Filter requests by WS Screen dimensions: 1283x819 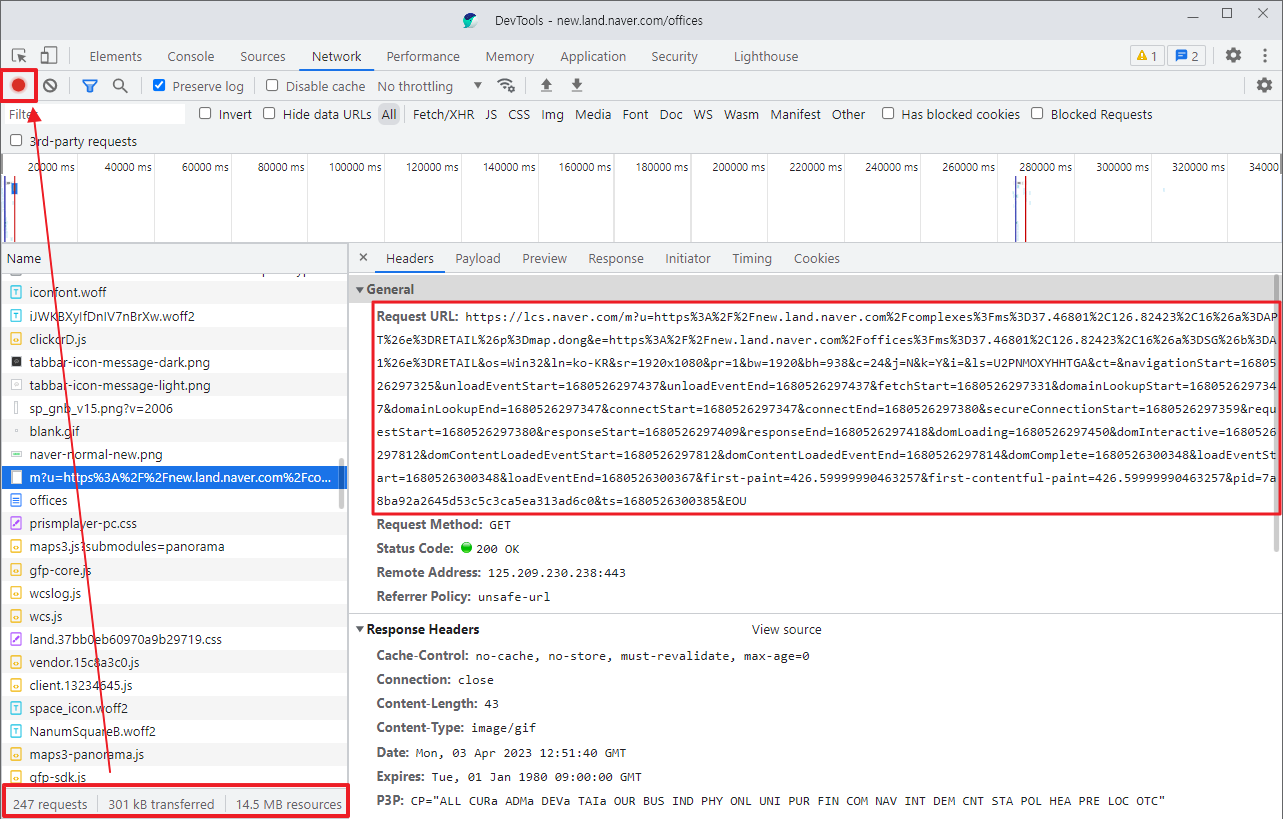pyautogui.click(x=704, y=114)
